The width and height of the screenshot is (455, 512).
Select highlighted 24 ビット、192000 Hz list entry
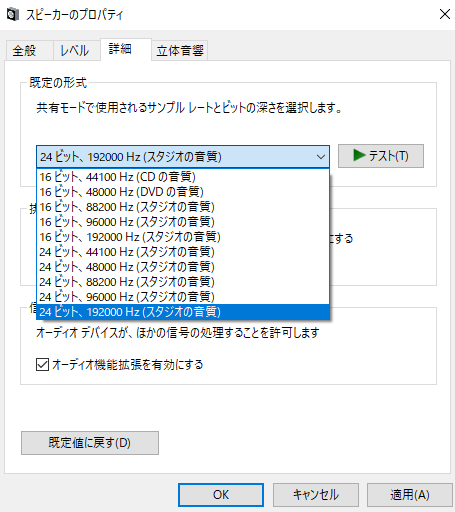(183, 312)
